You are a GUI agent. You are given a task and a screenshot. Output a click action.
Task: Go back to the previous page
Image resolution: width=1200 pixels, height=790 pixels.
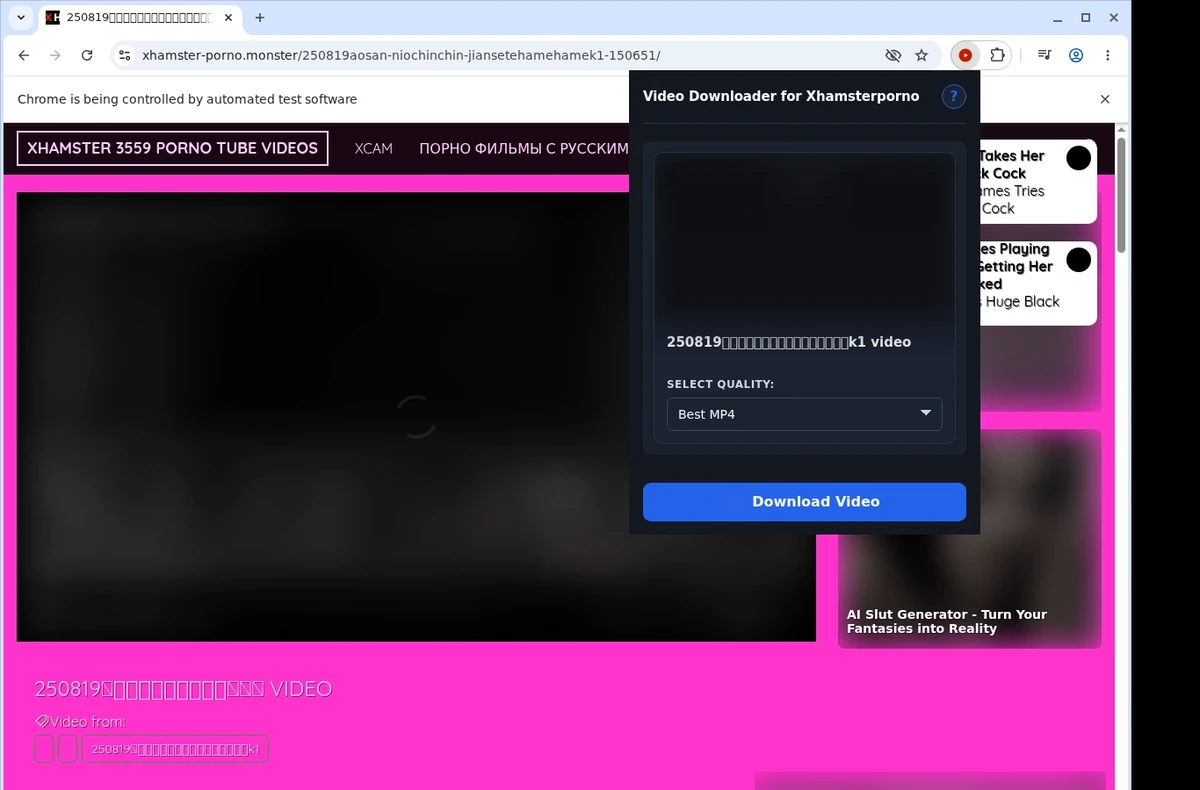pyautogui.click(x=24, y=56)
